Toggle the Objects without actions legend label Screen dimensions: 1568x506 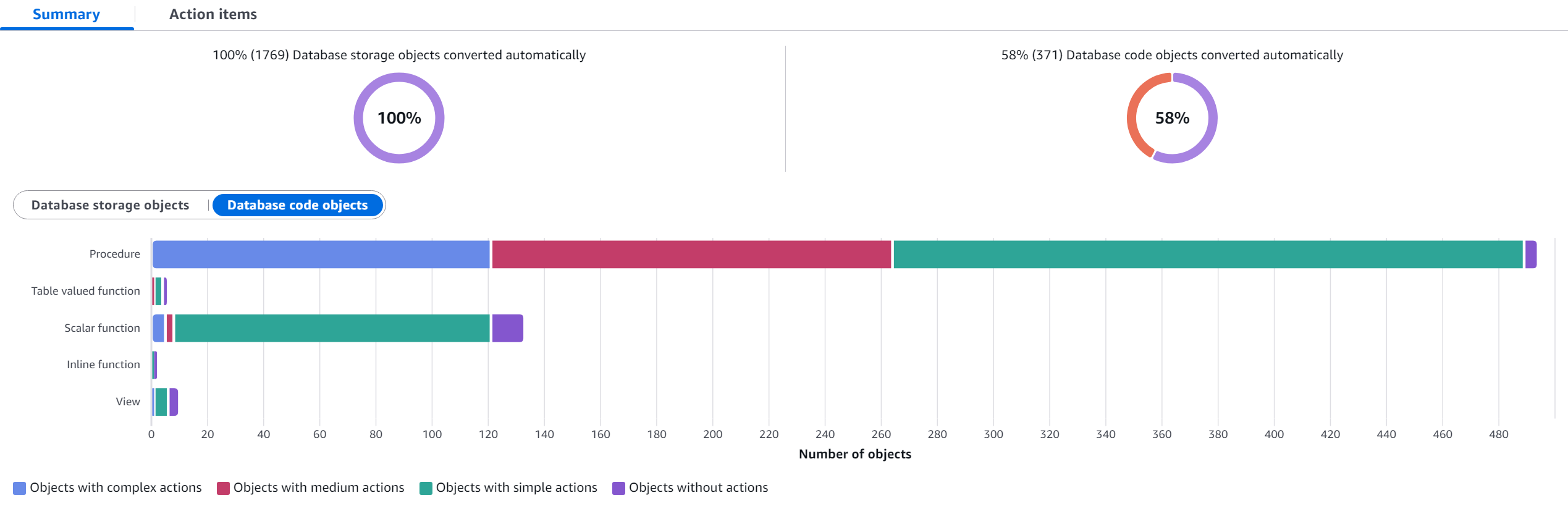698,487
